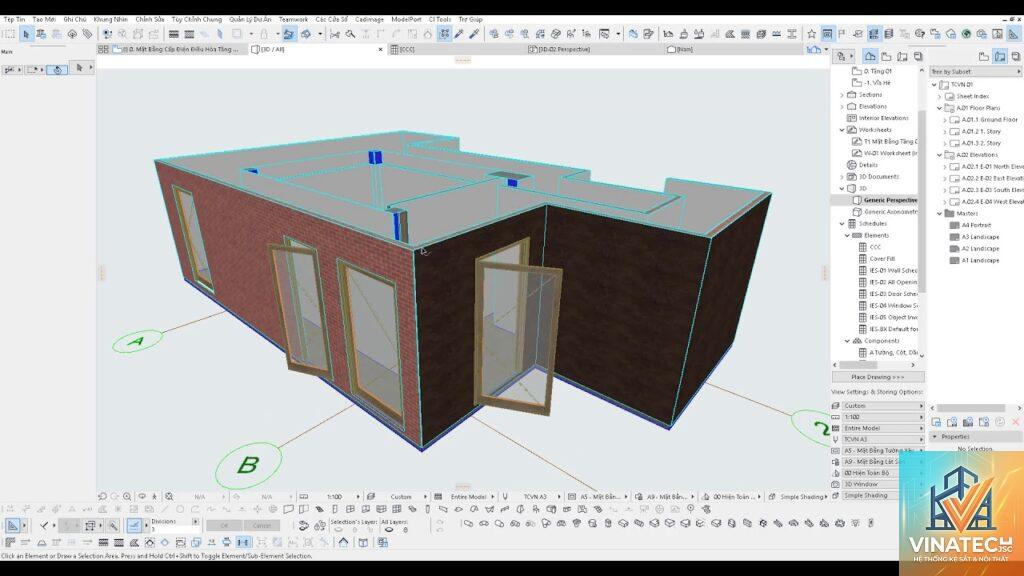Click the Navigator horizontal scrollbar
1024x576 pixels.
(x=858, y=365)
